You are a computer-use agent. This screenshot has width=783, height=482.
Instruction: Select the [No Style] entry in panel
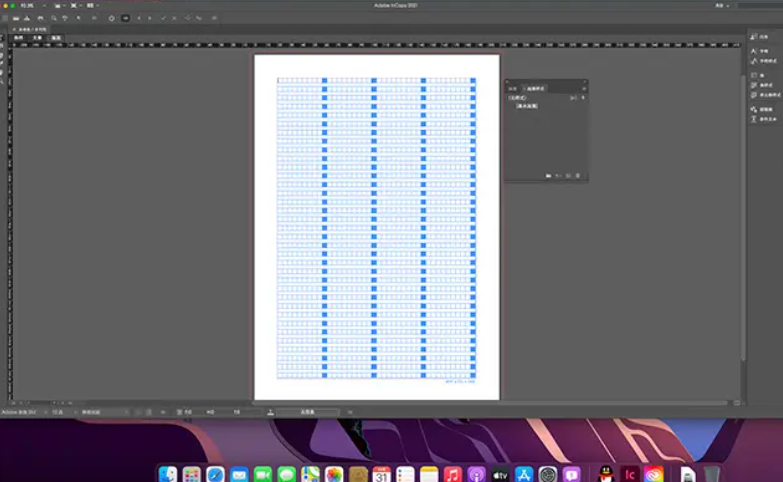tap(518, 97)
